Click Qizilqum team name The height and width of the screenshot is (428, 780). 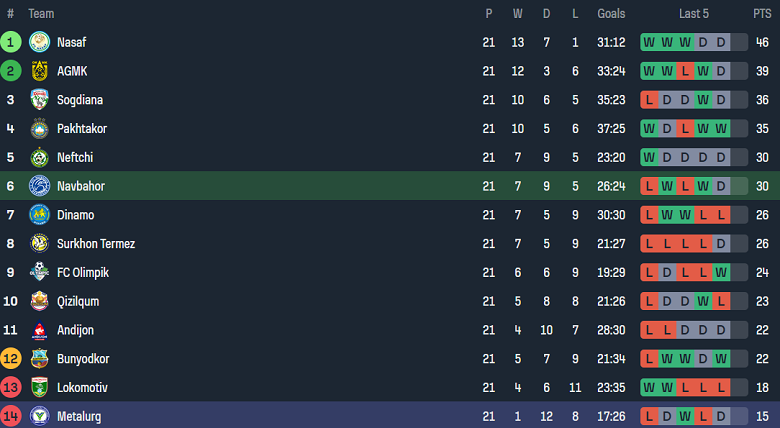tap(78, 302)
